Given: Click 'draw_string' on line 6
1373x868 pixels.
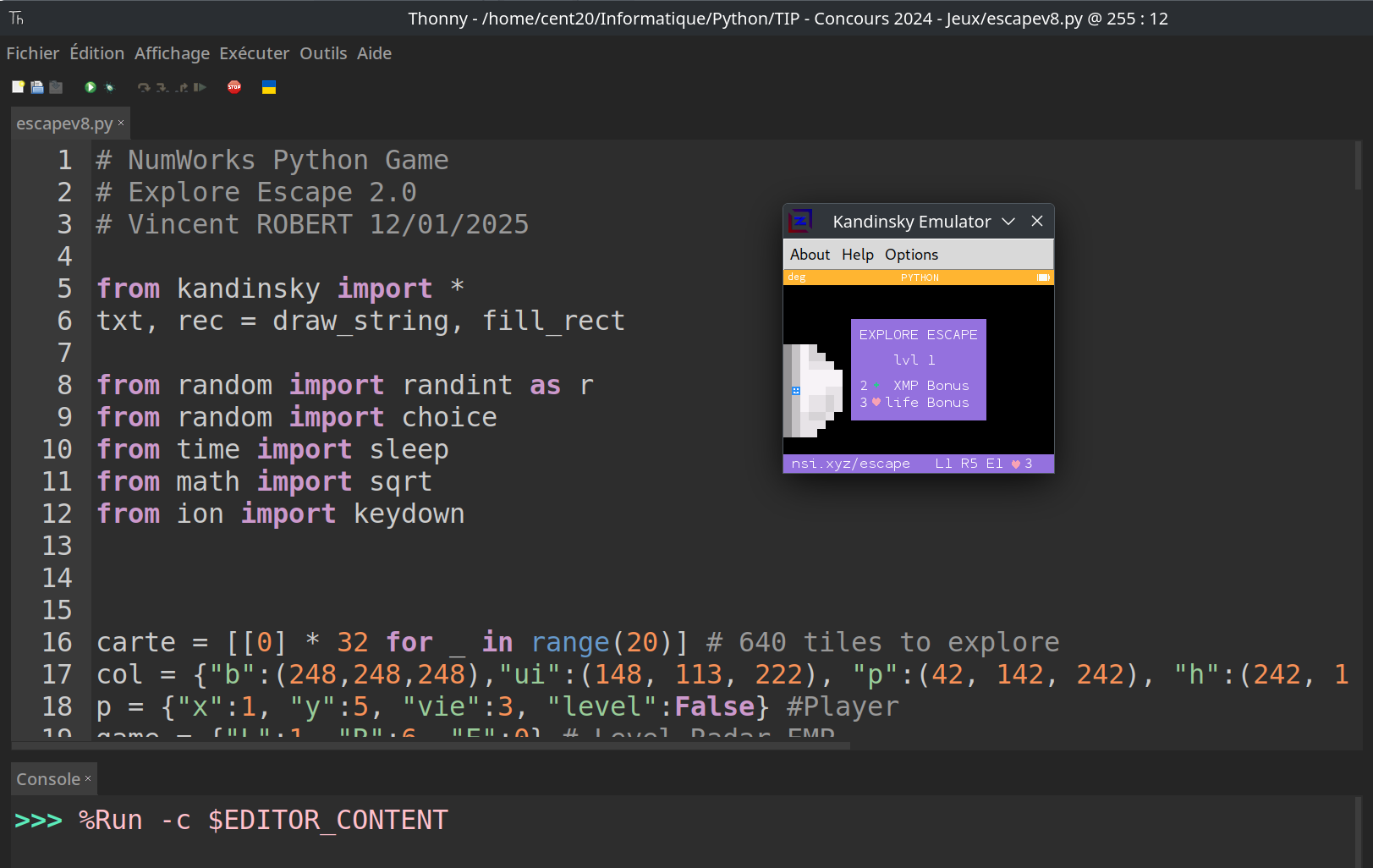Looking at the screenshot, I should 361,321.
